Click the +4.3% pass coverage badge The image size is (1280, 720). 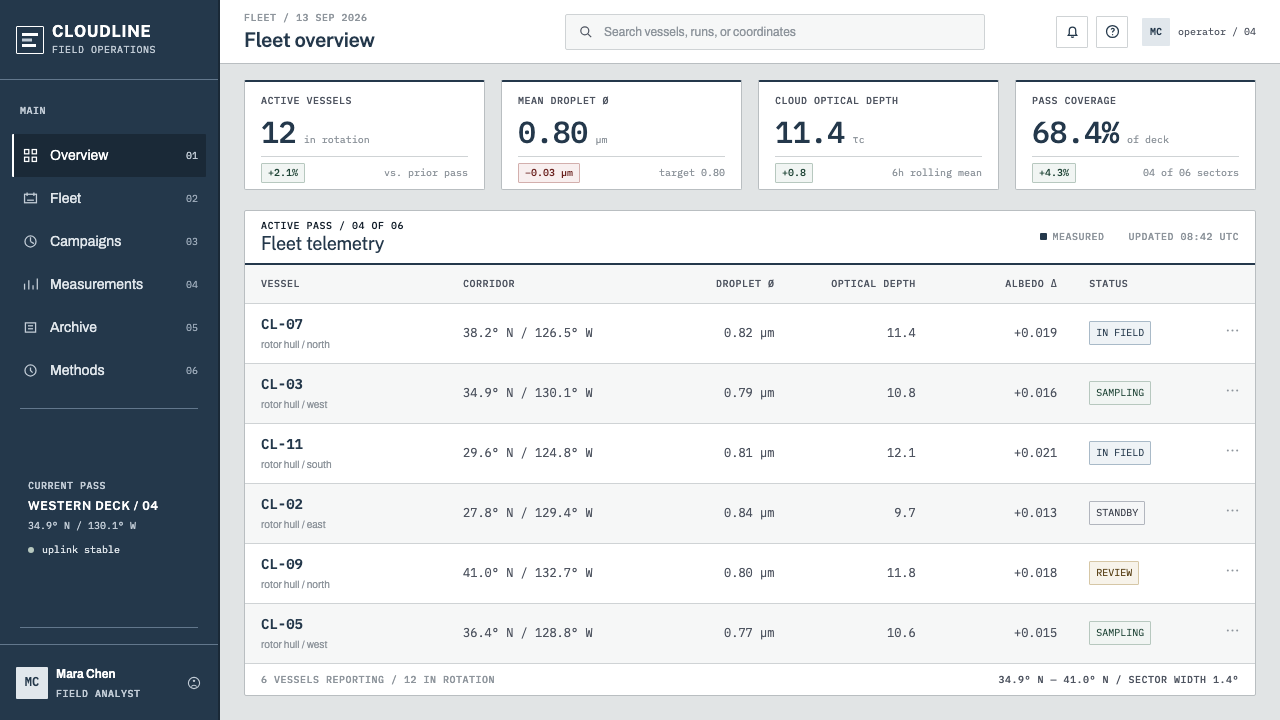pyautogui.click(x=1054, y=173)
